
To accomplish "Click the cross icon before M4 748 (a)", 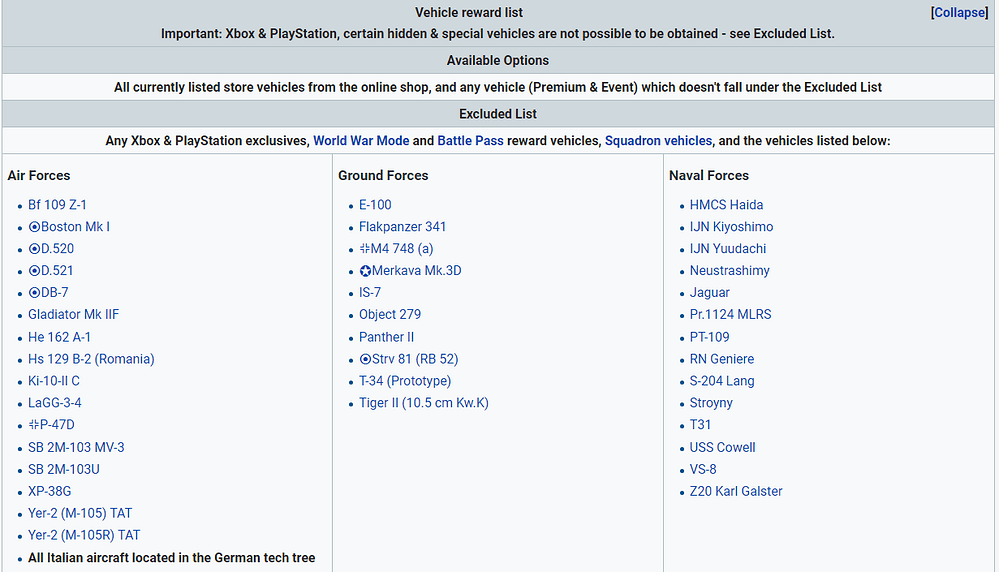I will click(x=365, y=249).
